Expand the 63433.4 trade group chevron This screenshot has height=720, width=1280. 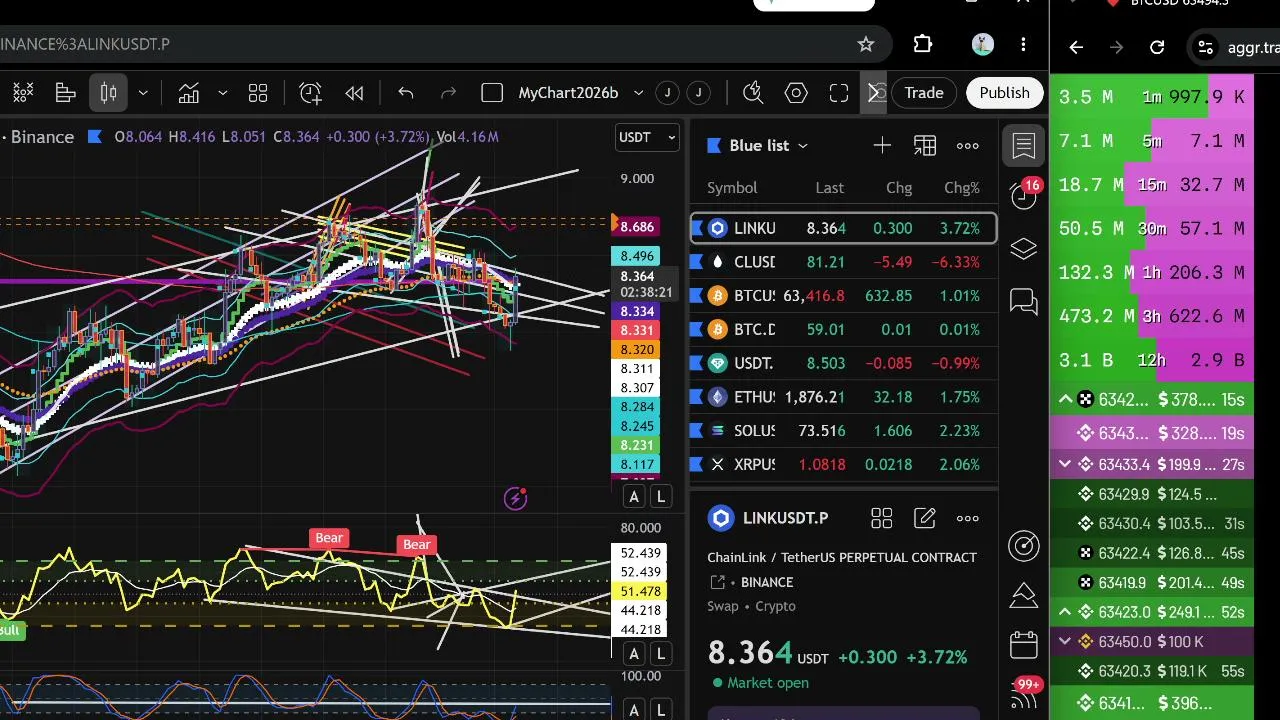click(x=1066, y=464)
